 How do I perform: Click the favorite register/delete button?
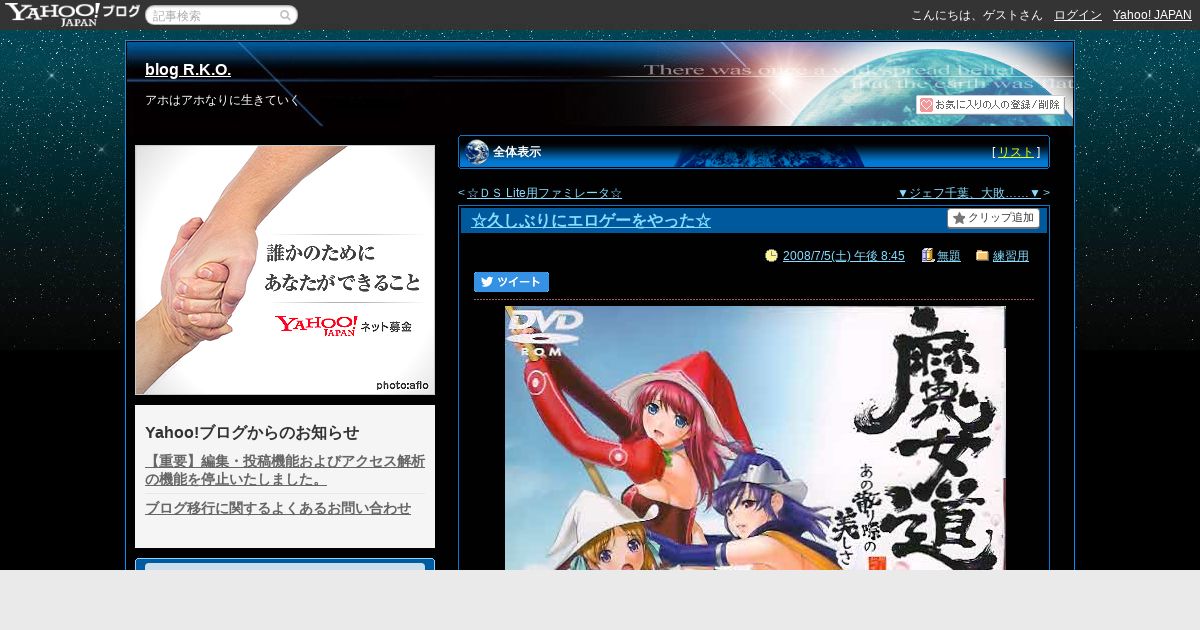click(x=990, y=105)
